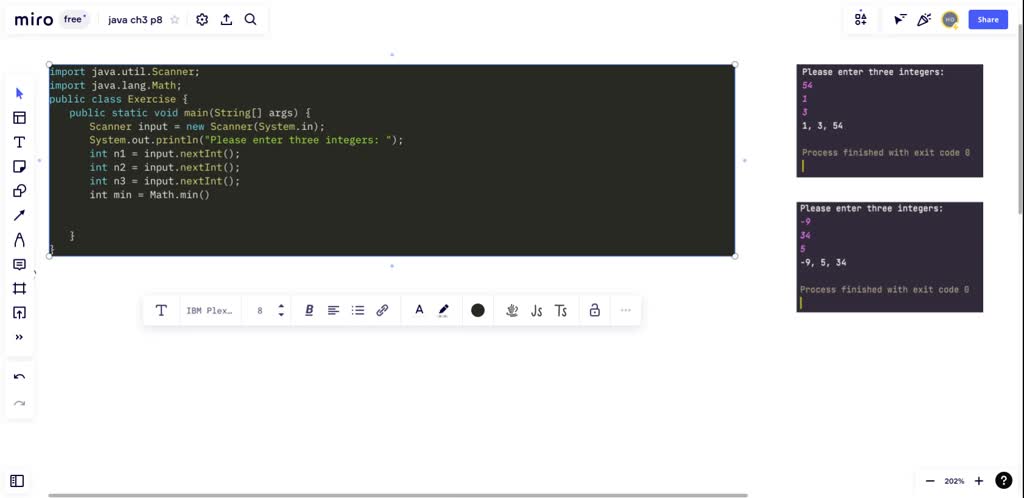
Task: Select the Shapes tool
Action: click(19, 191)
